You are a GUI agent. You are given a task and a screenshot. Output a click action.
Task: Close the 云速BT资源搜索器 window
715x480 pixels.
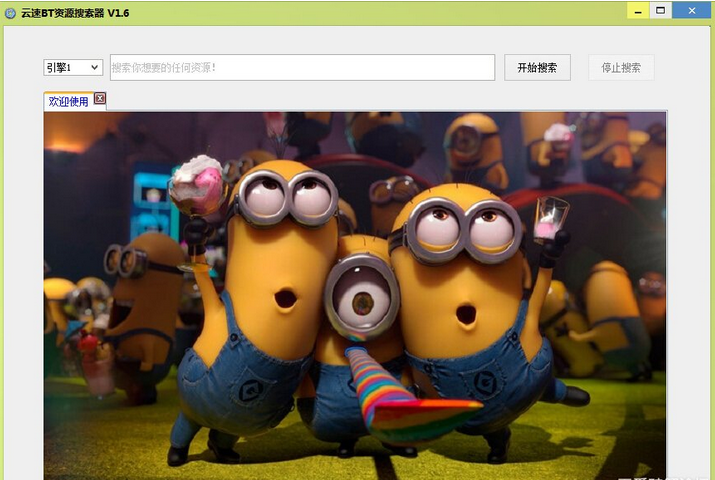click(691, 10)
